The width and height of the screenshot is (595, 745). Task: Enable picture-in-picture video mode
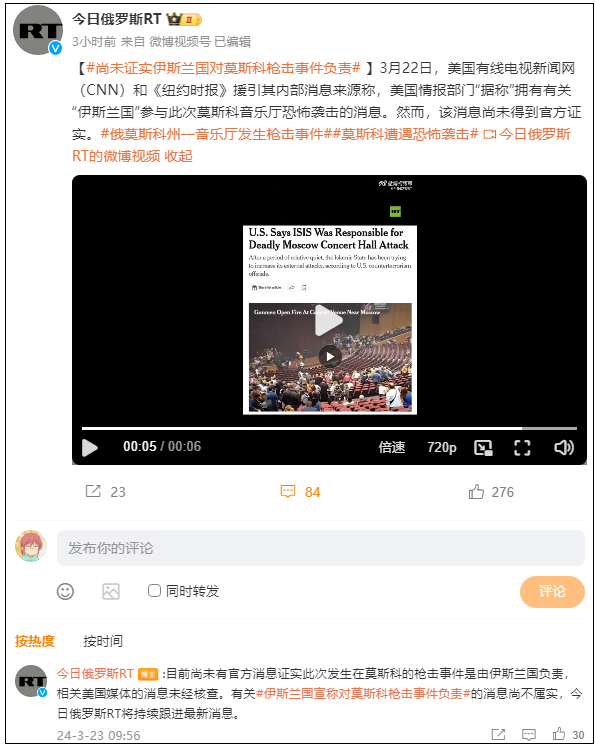coord(483,447)
